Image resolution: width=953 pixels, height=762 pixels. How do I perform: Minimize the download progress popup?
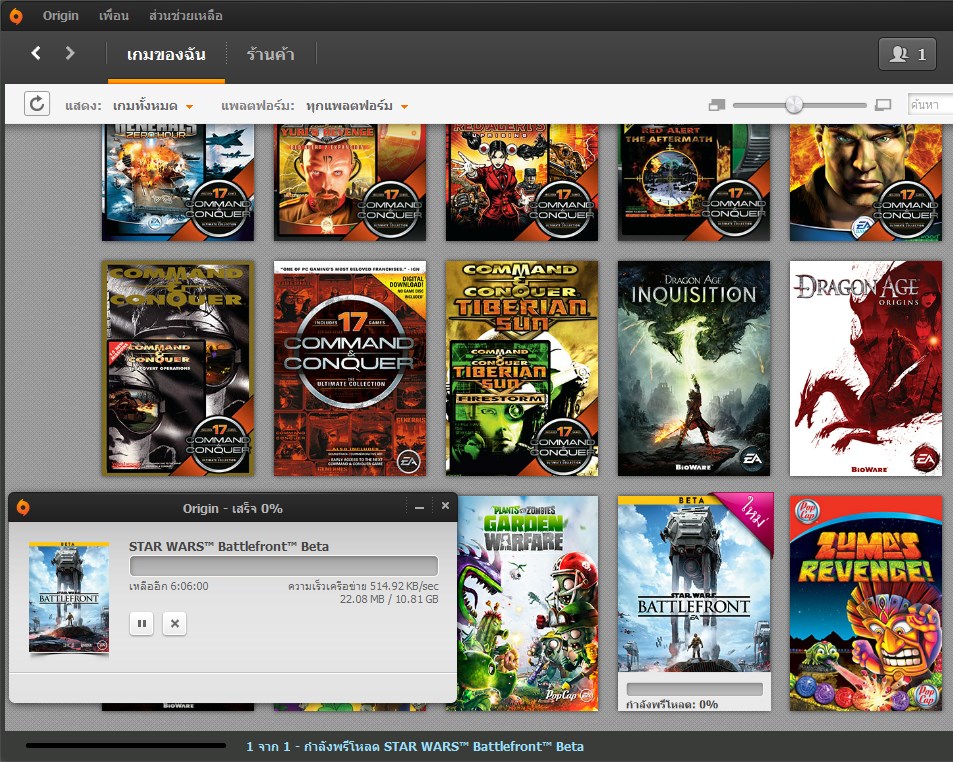pyautogui.click(x=419, y=507)
